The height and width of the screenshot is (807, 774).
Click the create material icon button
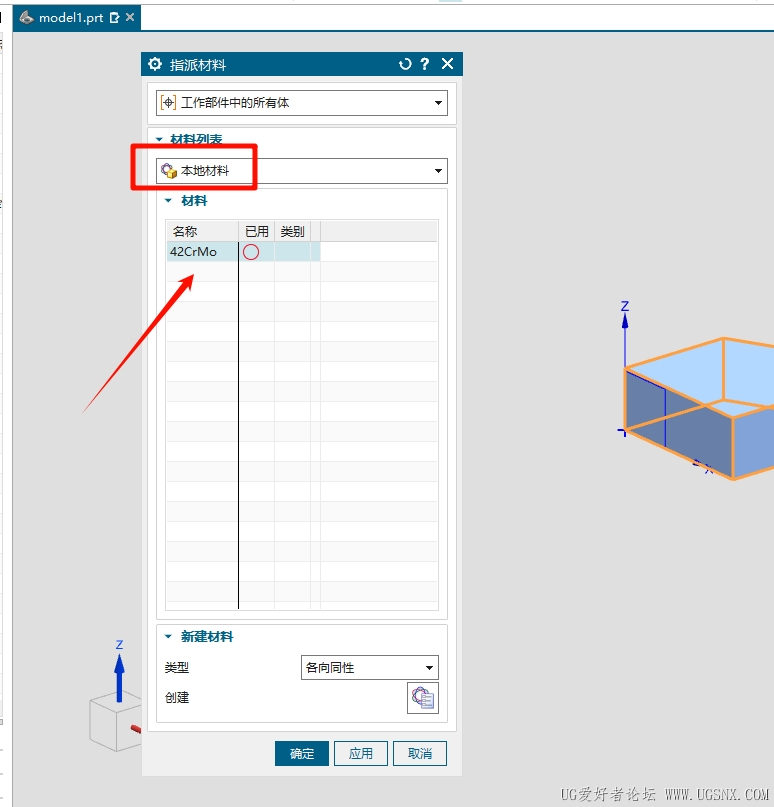pos(423,698)
